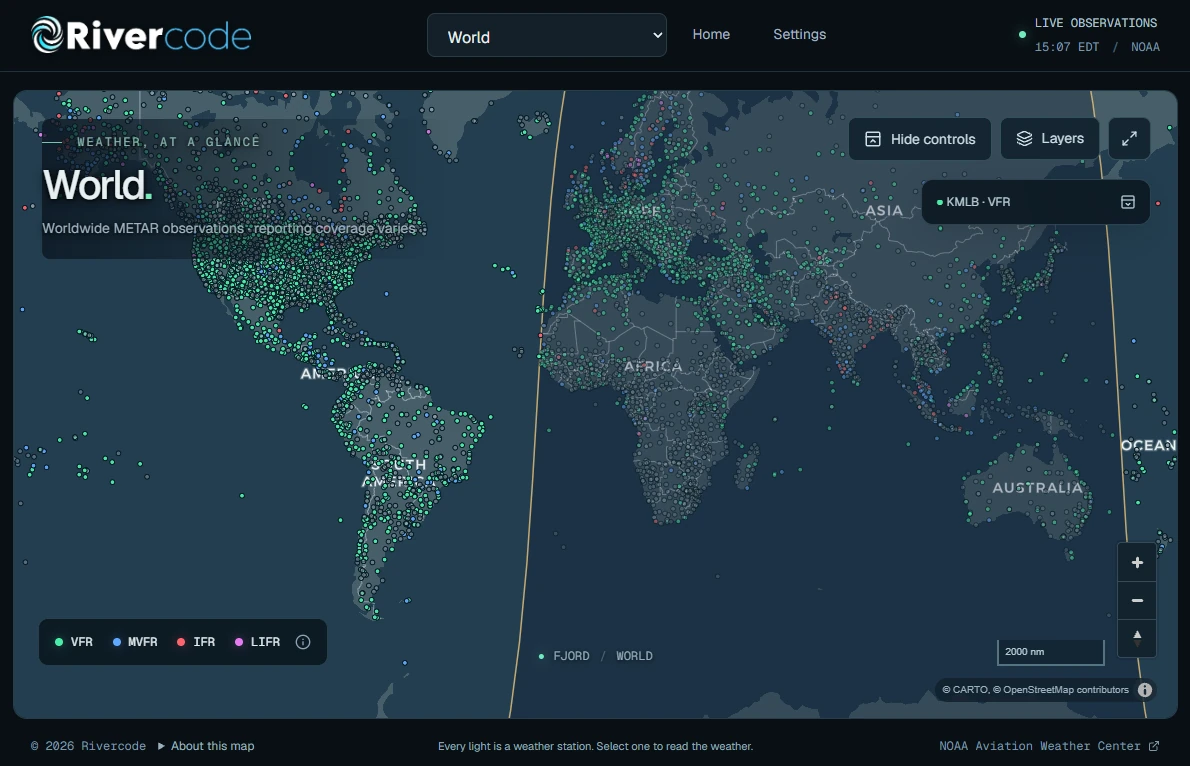Click the 2000 nm scale bar

pyautogui.click(x=1050, y=652)
